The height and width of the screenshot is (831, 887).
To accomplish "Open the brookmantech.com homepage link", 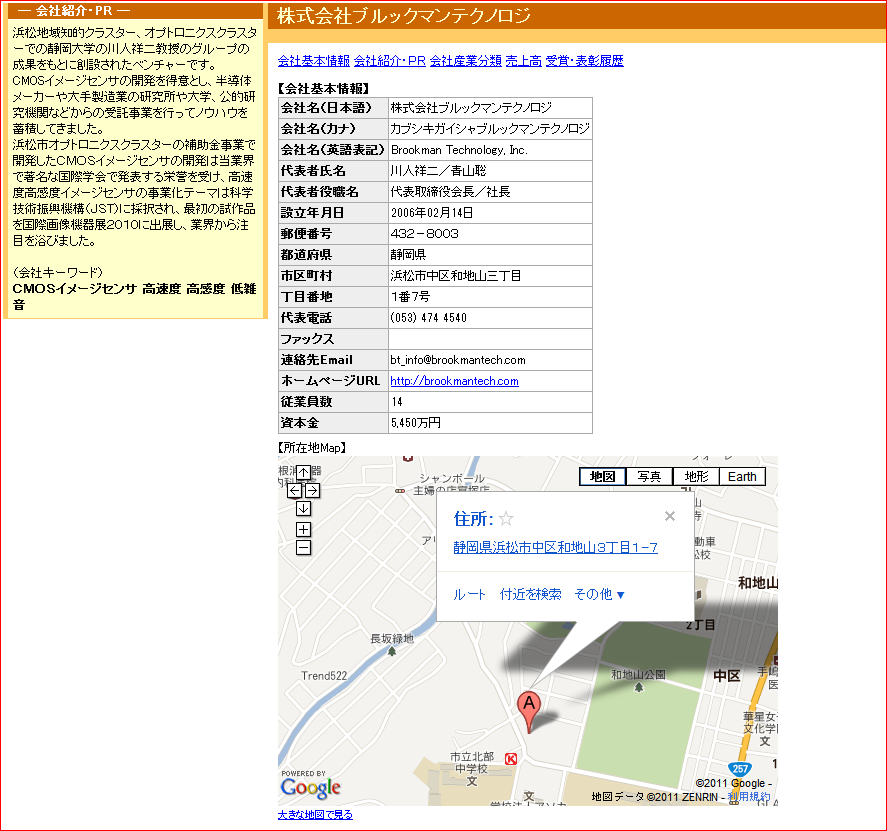I will pyautogui.click(x=454, y=381).
